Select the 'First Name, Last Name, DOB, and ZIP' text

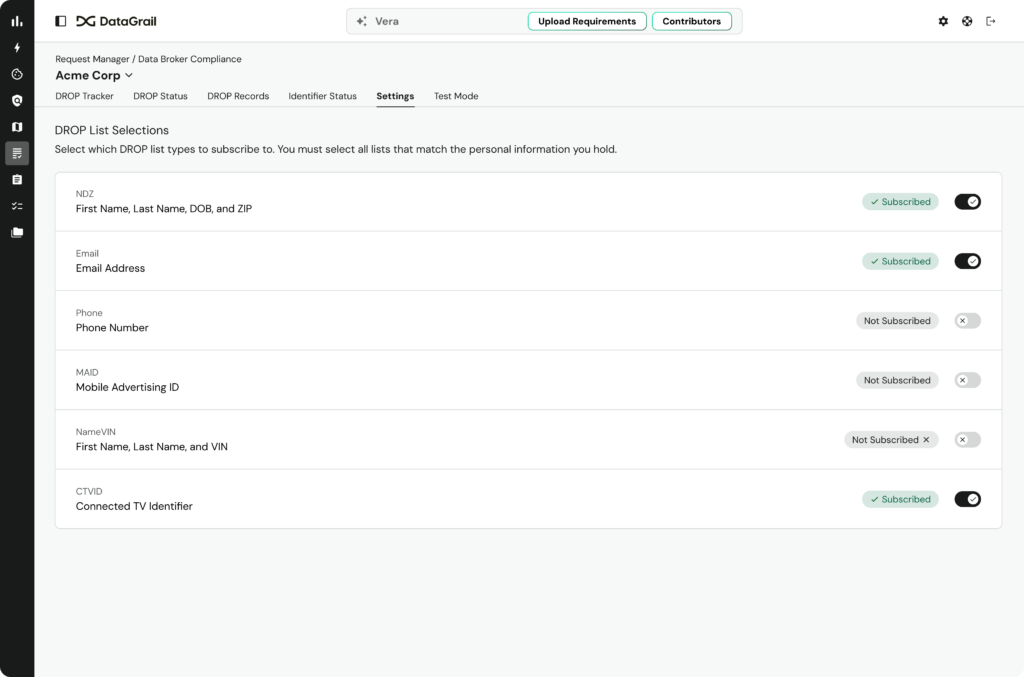click(x=164, y=209)
